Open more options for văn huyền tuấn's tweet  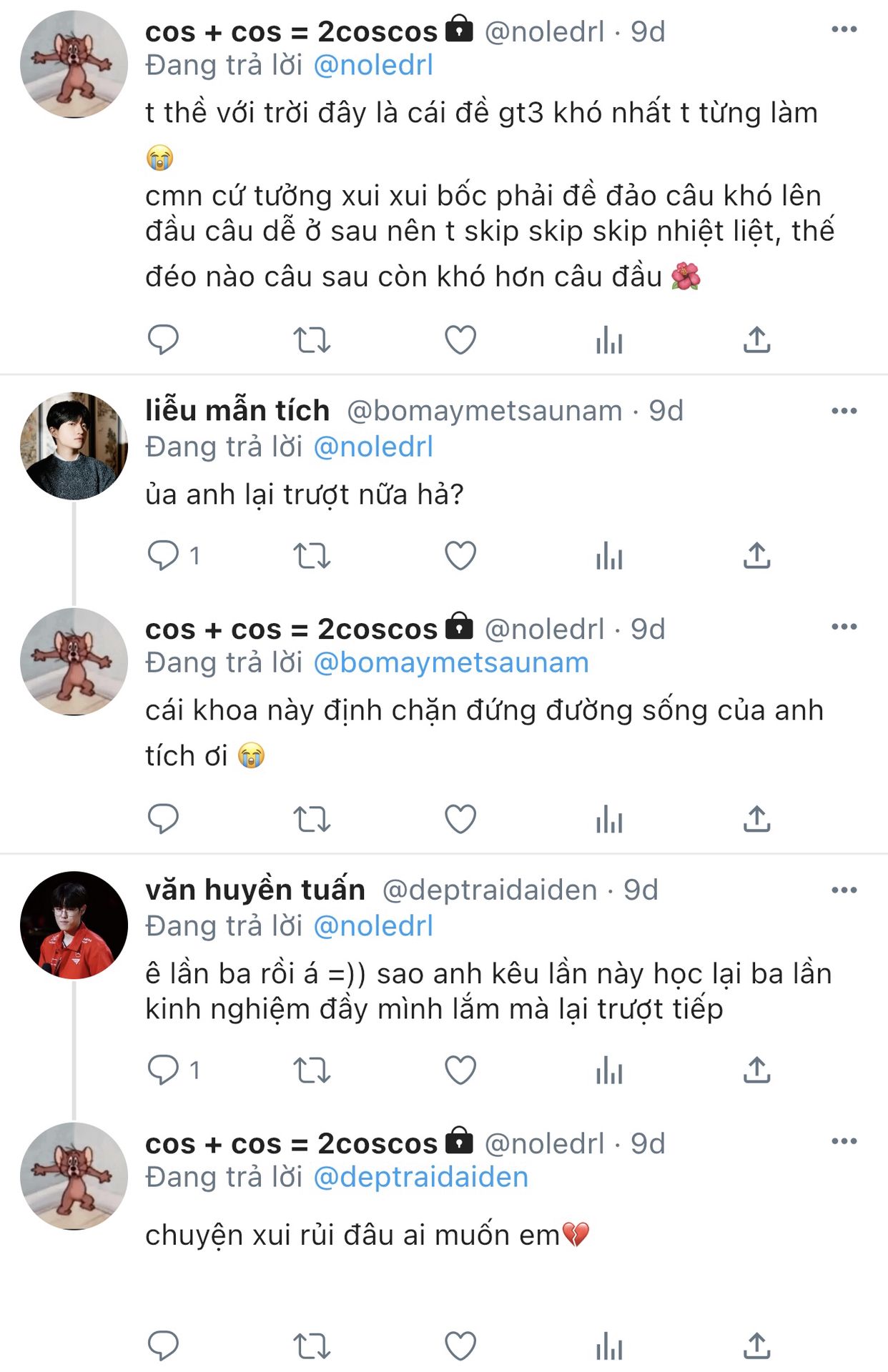(x=844, y=890)
